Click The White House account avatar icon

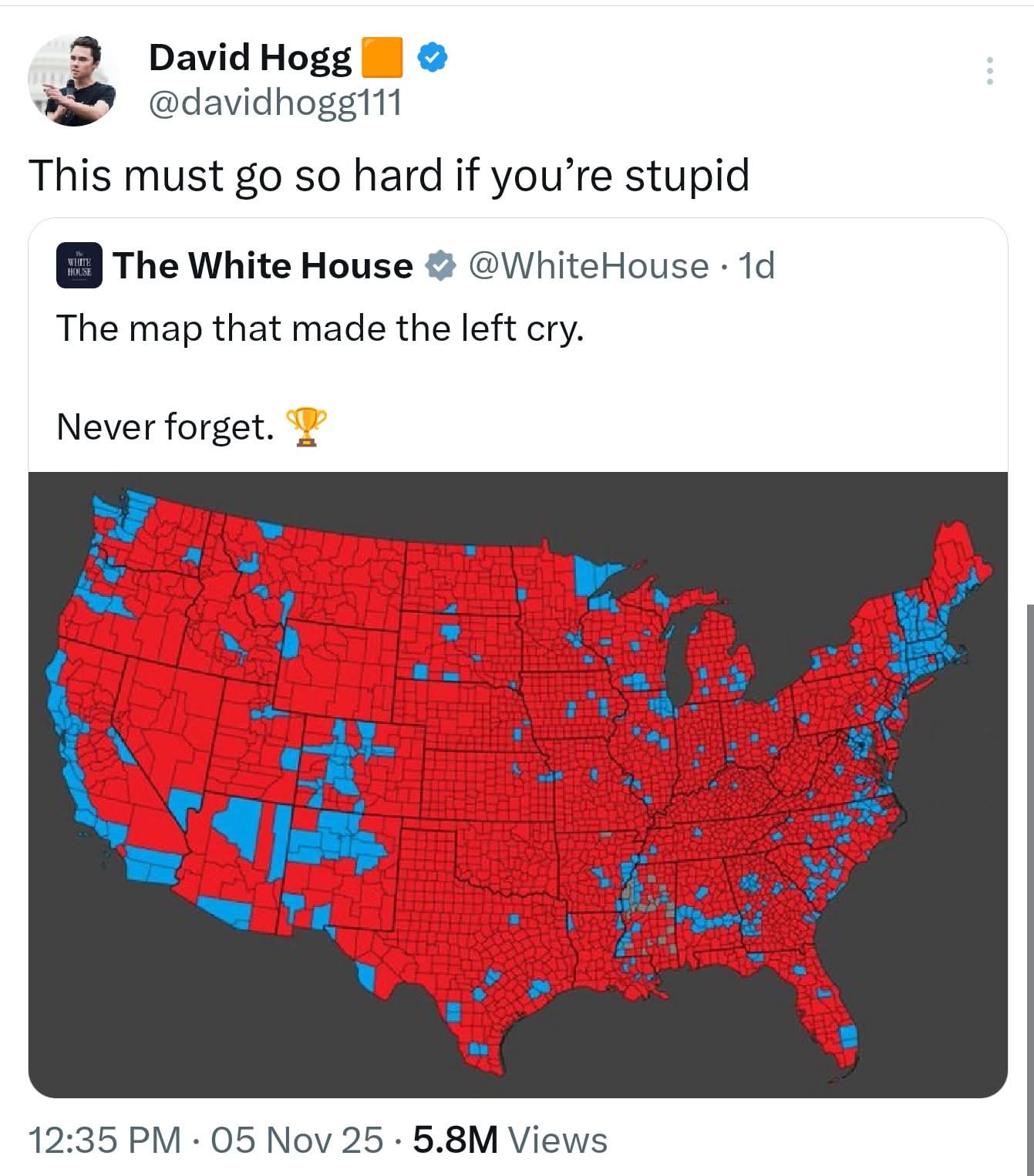click(x=79, y=266)
